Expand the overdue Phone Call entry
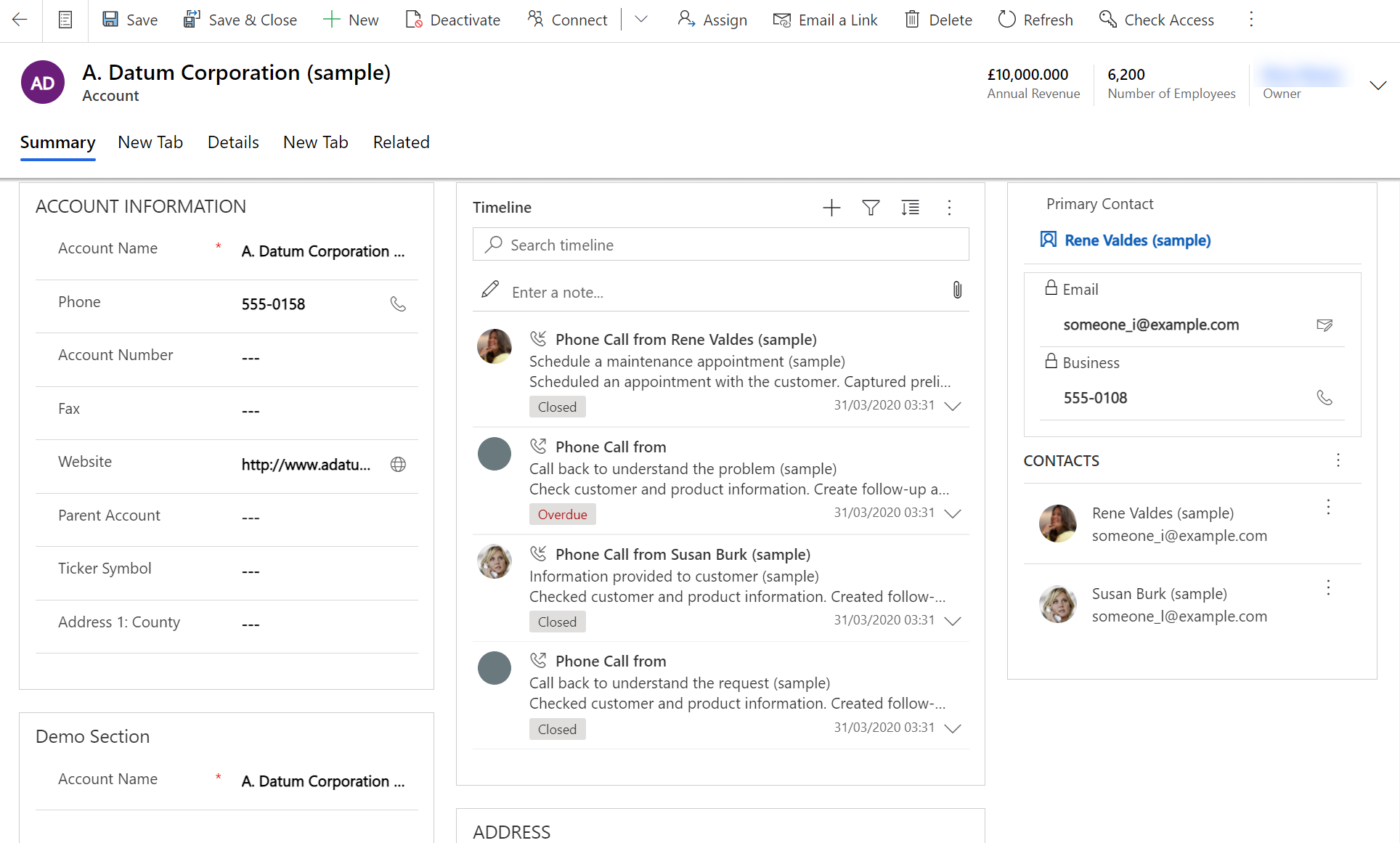The height and width of the screenshot is (843, 1400). (x=952, y=514)
